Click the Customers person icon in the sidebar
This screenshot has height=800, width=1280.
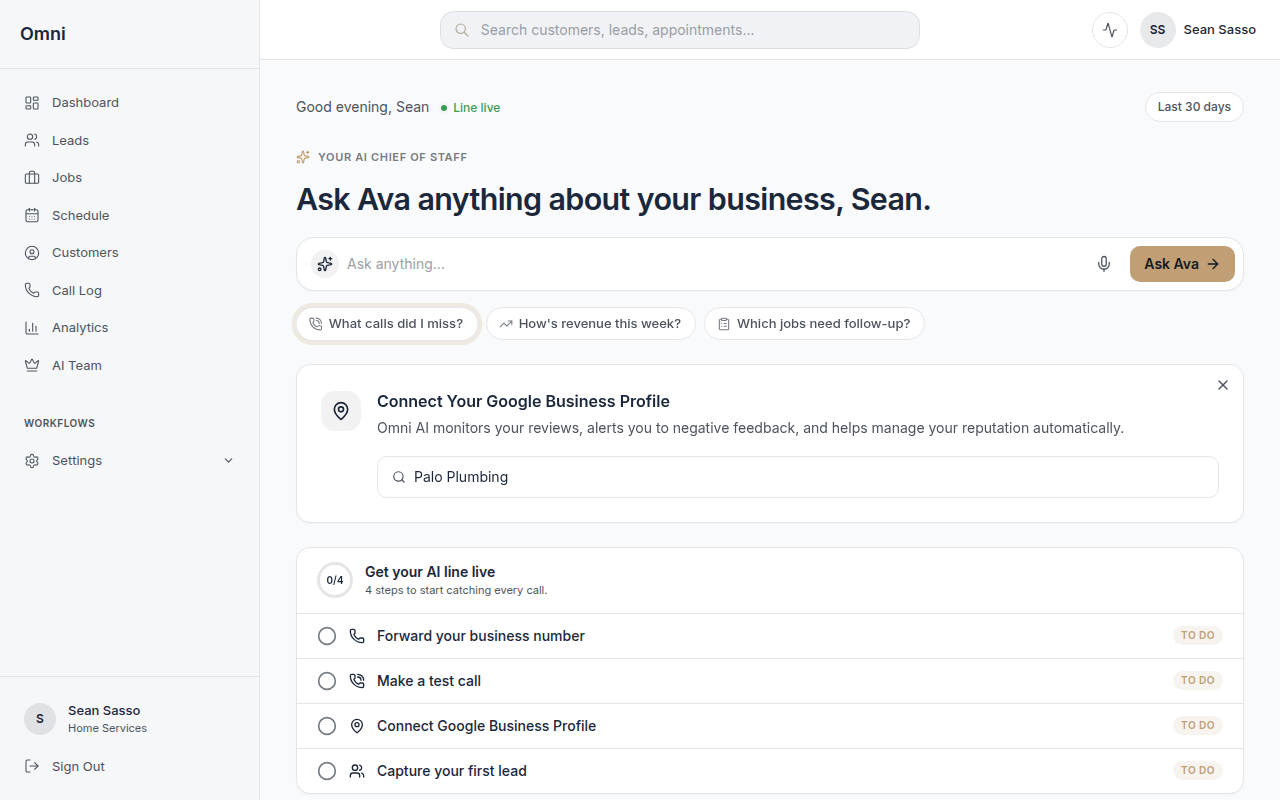tap(32, 253)
